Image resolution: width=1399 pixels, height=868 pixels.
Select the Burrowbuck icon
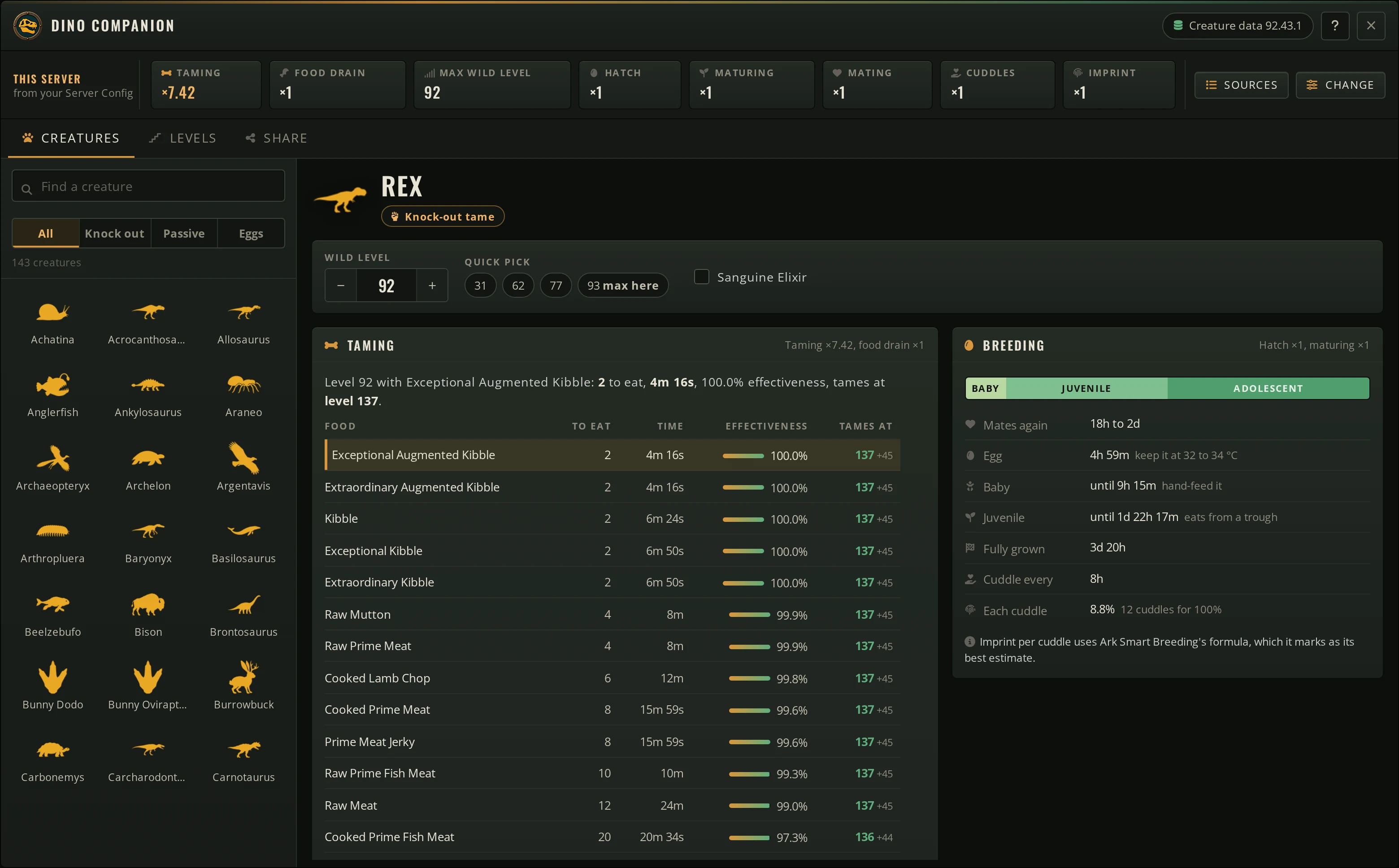click(243, 677)
